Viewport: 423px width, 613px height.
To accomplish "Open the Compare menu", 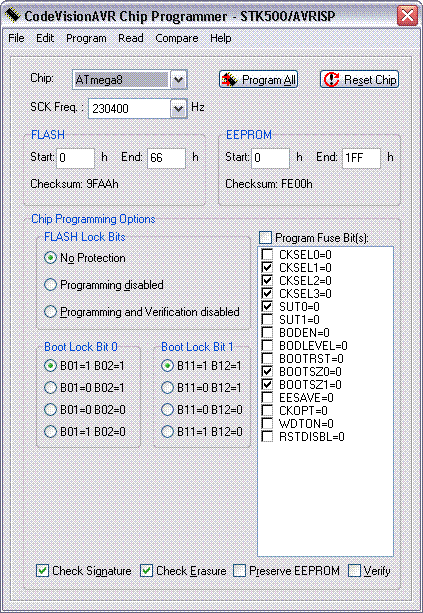I will 177,38.
